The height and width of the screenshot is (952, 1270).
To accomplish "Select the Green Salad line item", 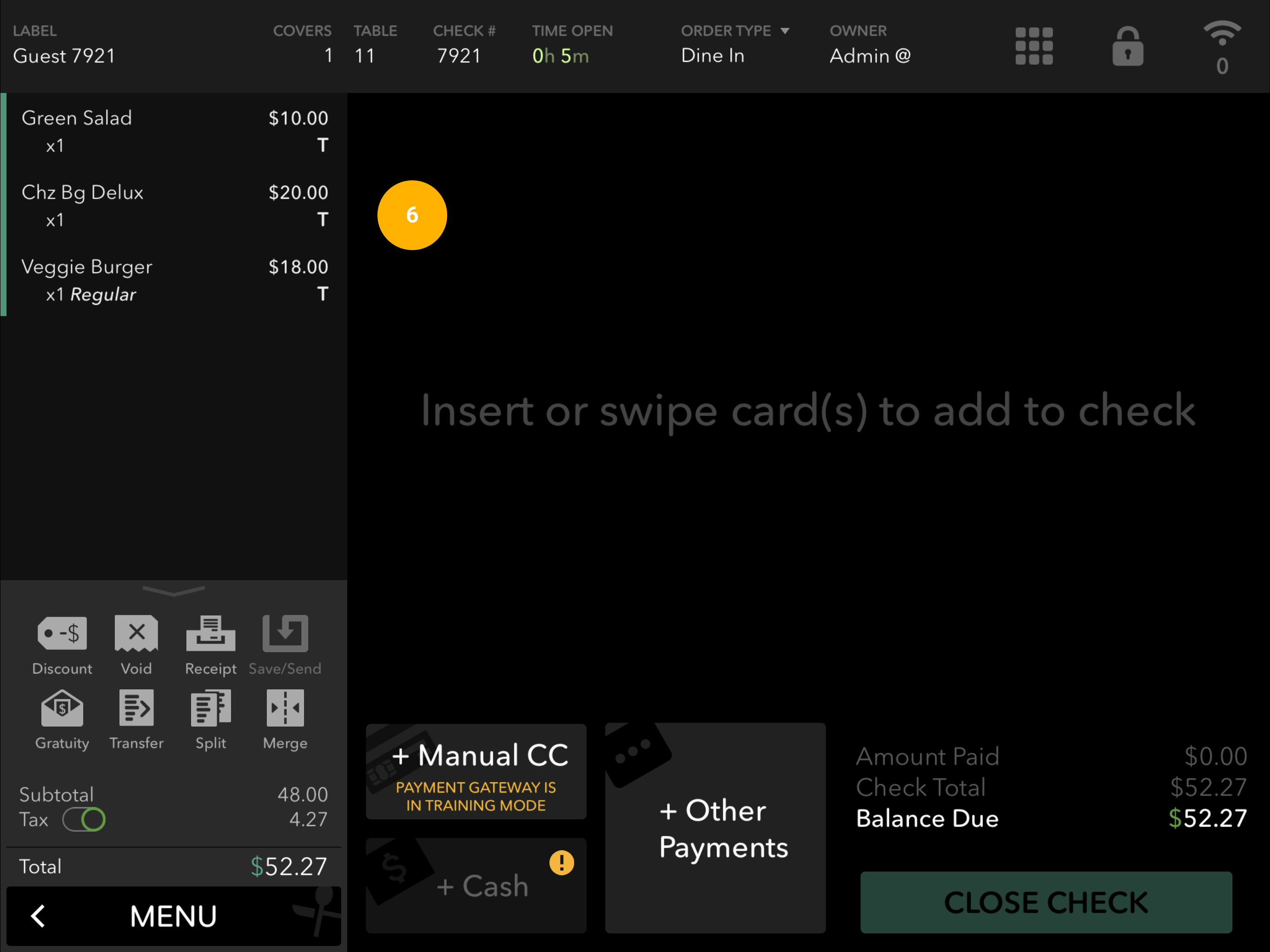I will [x=174, y=131].
